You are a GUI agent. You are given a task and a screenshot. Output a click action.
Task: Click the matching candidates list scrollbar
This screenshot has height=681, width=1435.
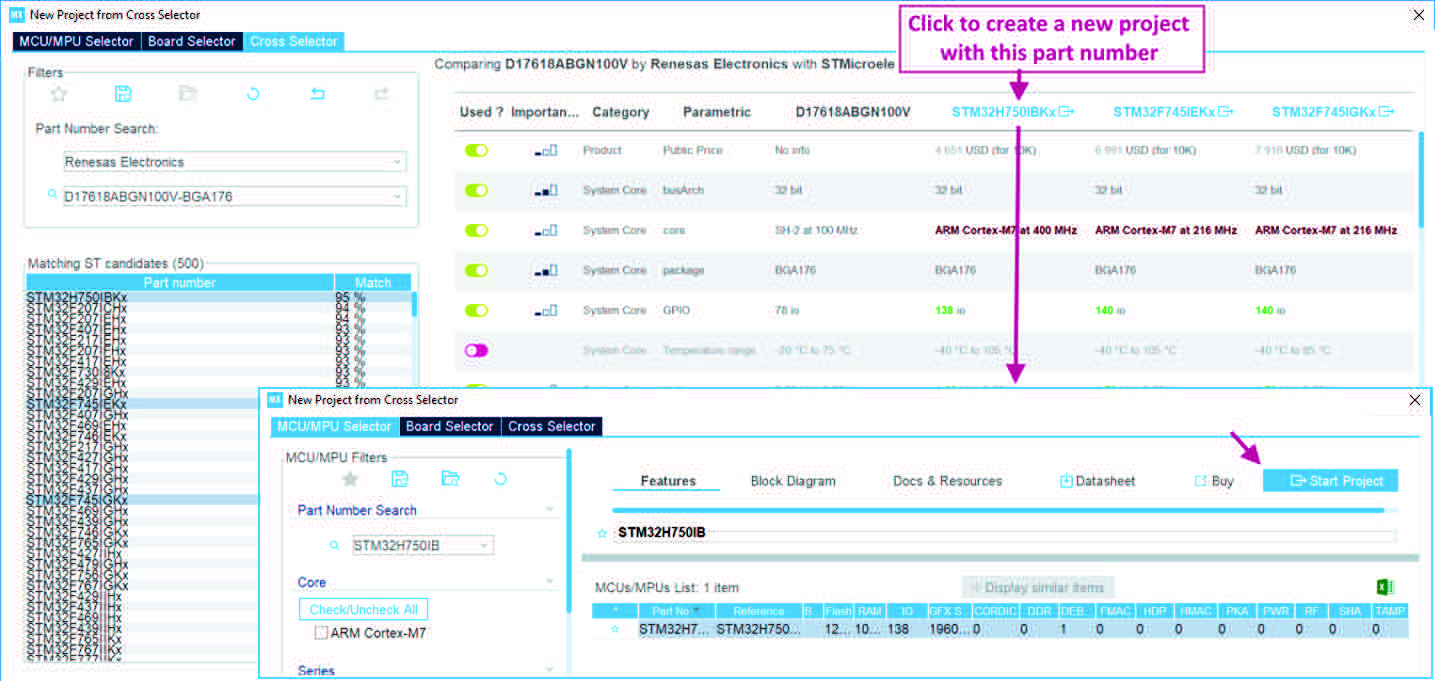(x=414, y=303)
